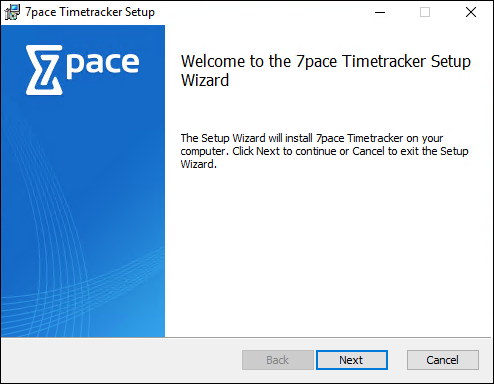This screenshot has height=384, width=494.
Task: Click the installer icon in title bar
Action: 12,12
